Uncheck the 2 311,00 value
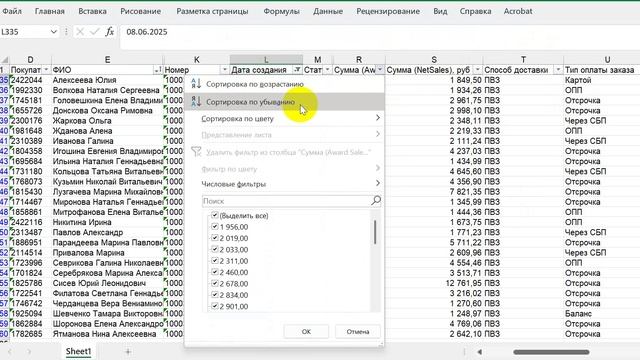The image size is (640, 360). [x=215, y=261]
